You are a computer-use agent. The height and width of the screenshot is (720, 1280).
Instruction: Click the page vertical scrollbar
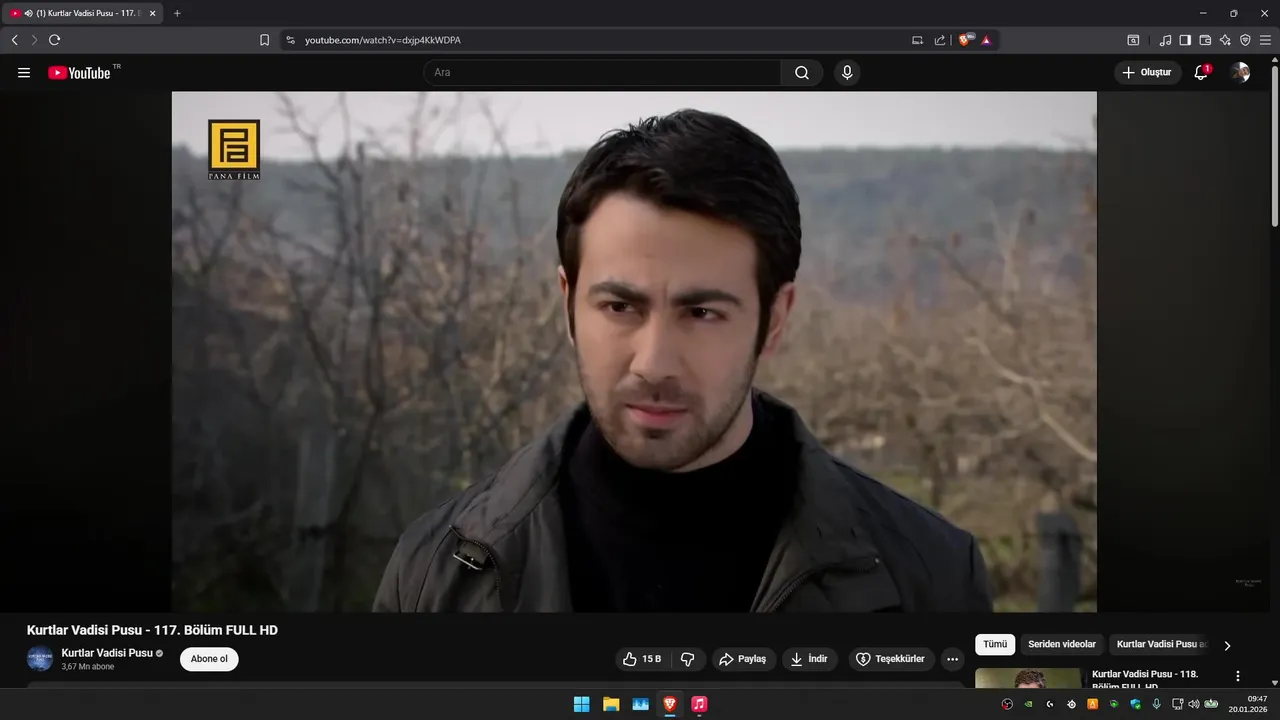pyautogui.click(x=1274, y=145)
